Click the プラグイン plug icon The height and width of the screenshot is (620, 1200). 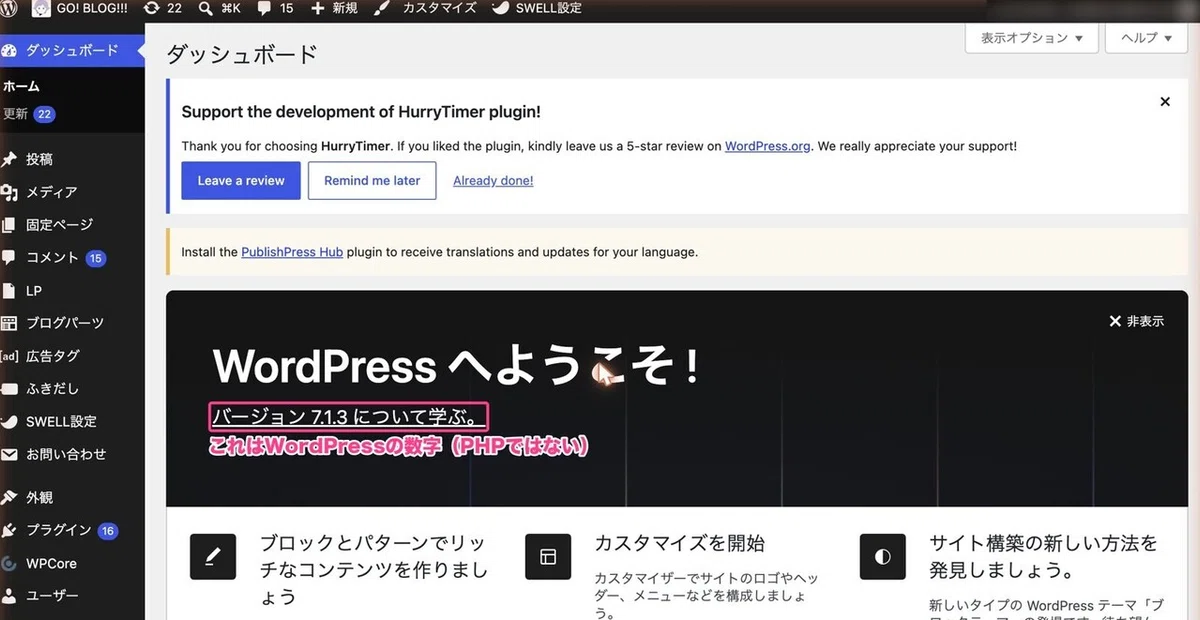point(10,530)
